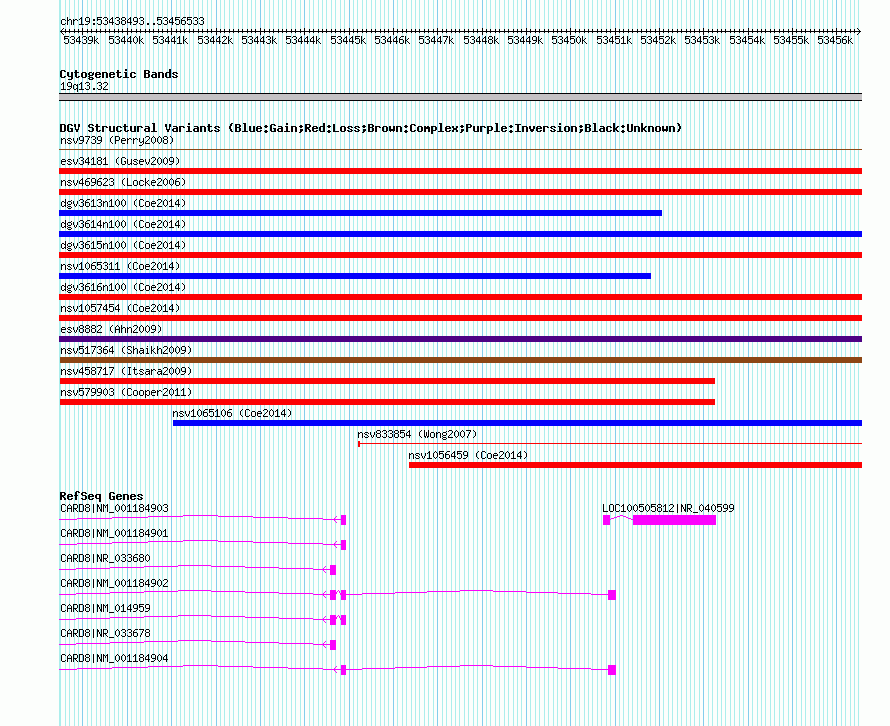Select the nsv1056459 (Coe2014) red bar

635,465
